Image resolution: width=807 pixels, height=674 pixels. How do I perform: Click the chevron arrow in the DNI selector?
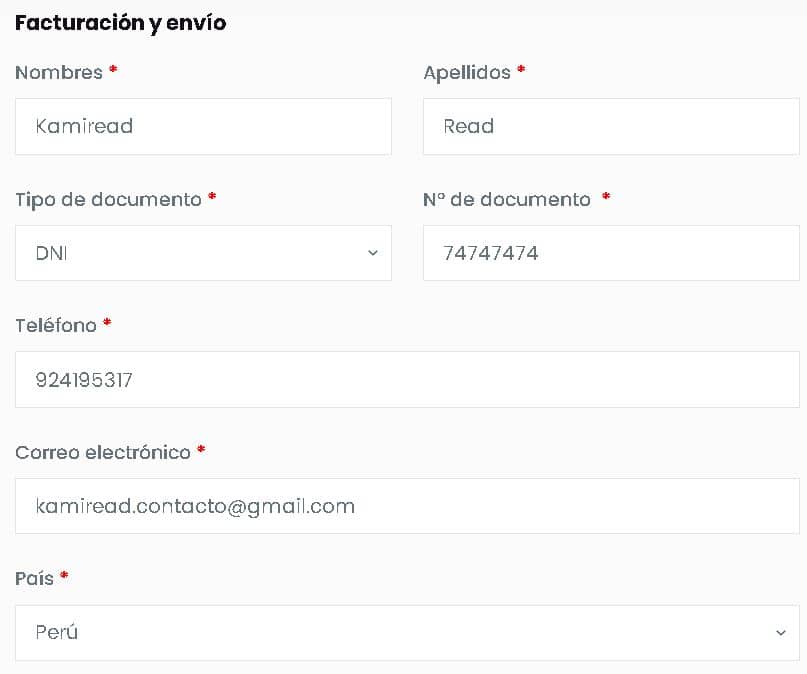tap(373, 253)
